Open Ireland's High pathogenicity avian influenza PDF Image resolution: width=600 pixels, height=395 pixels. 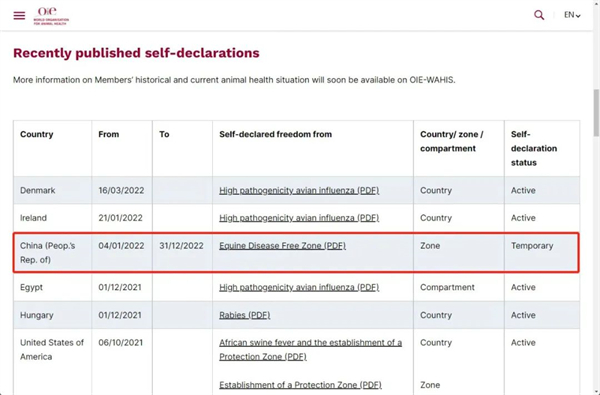coord(299,218)
